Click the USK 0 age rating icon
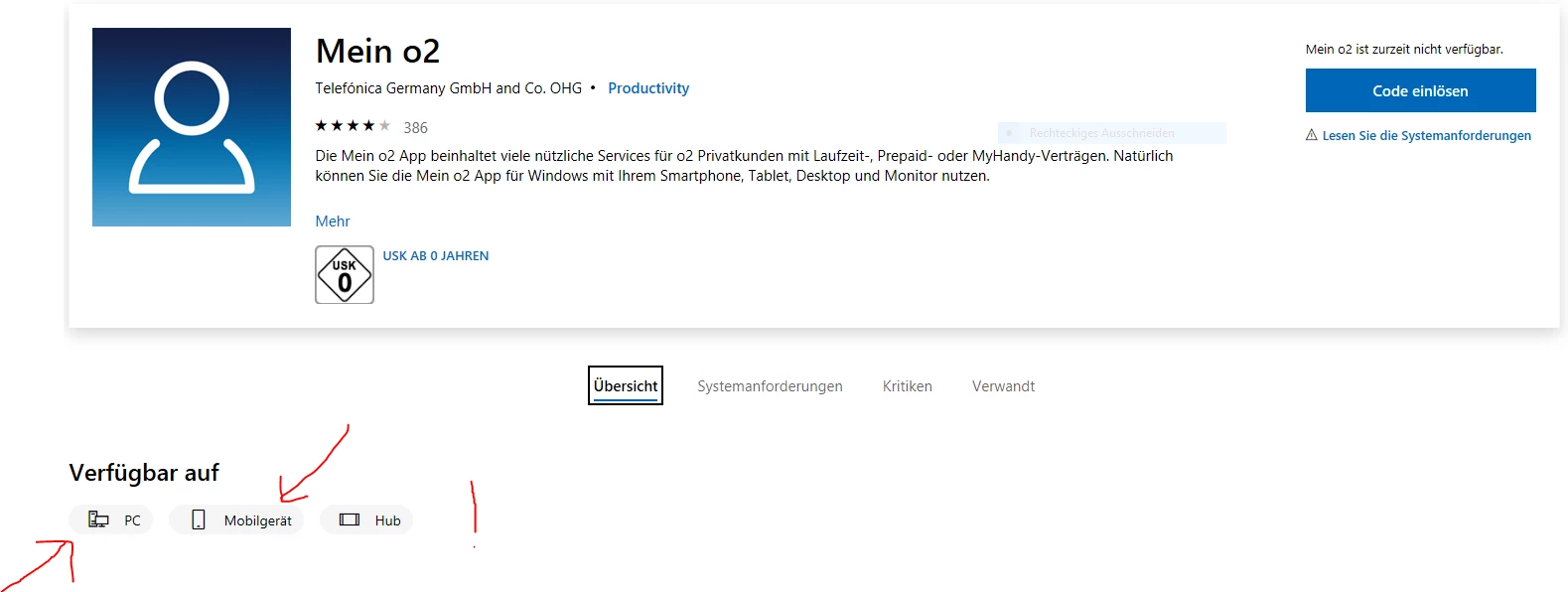This screenshot has width=1568, height=592. 345,275
